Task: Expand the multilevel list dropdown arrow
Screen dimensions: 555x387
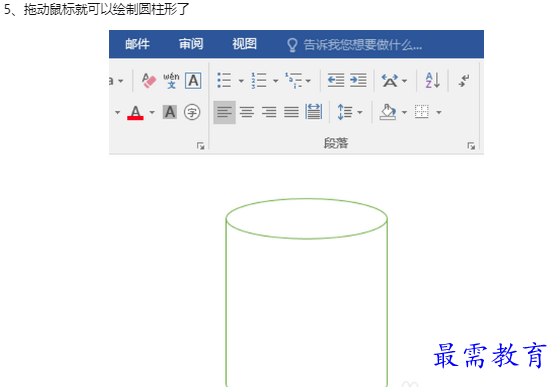Action: click(x=308, y=81)
